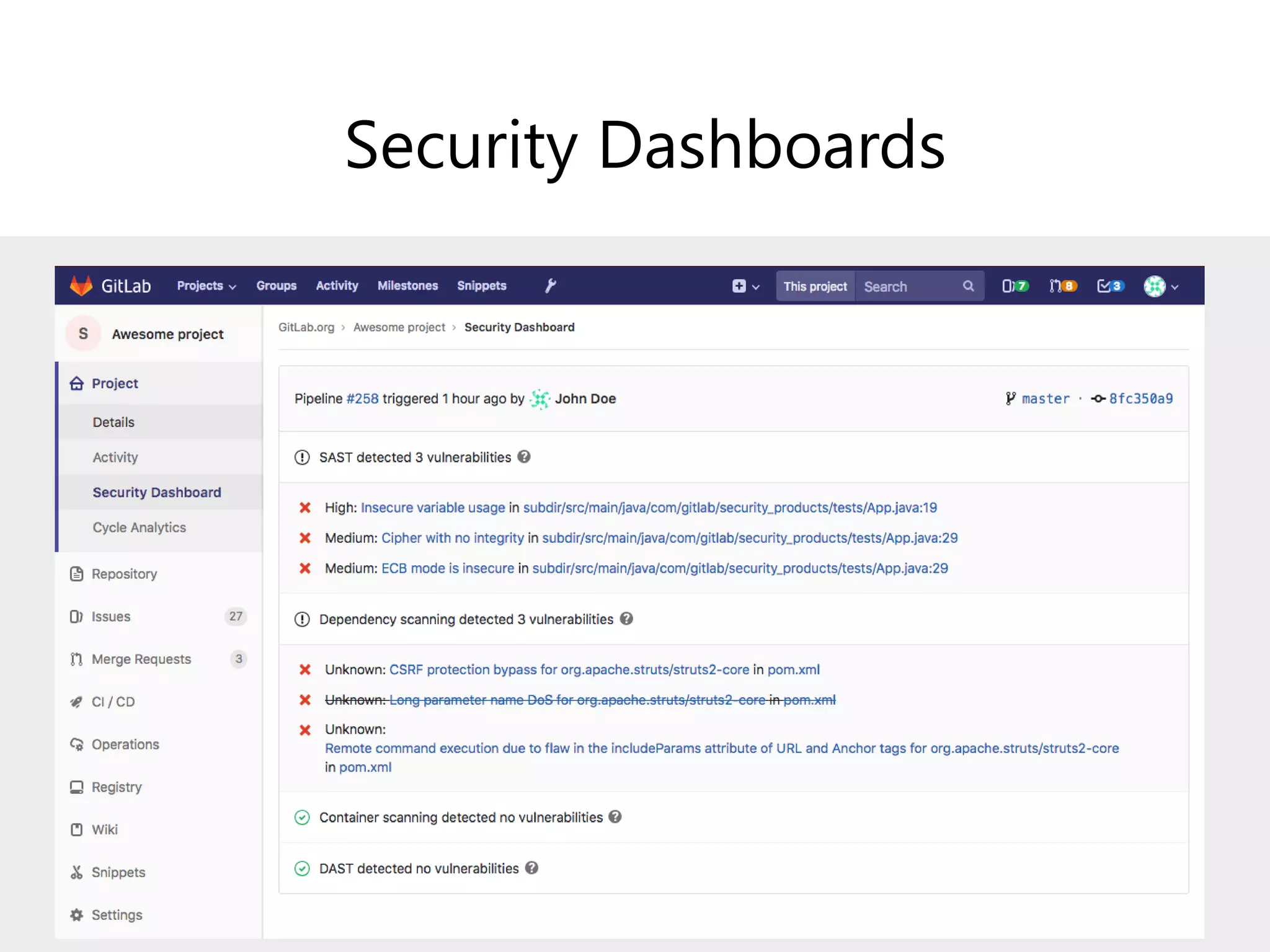Click the Settings gear icon
This screenshot has height=952, width=1270.
pyautogui.click(x=76, y=915)
